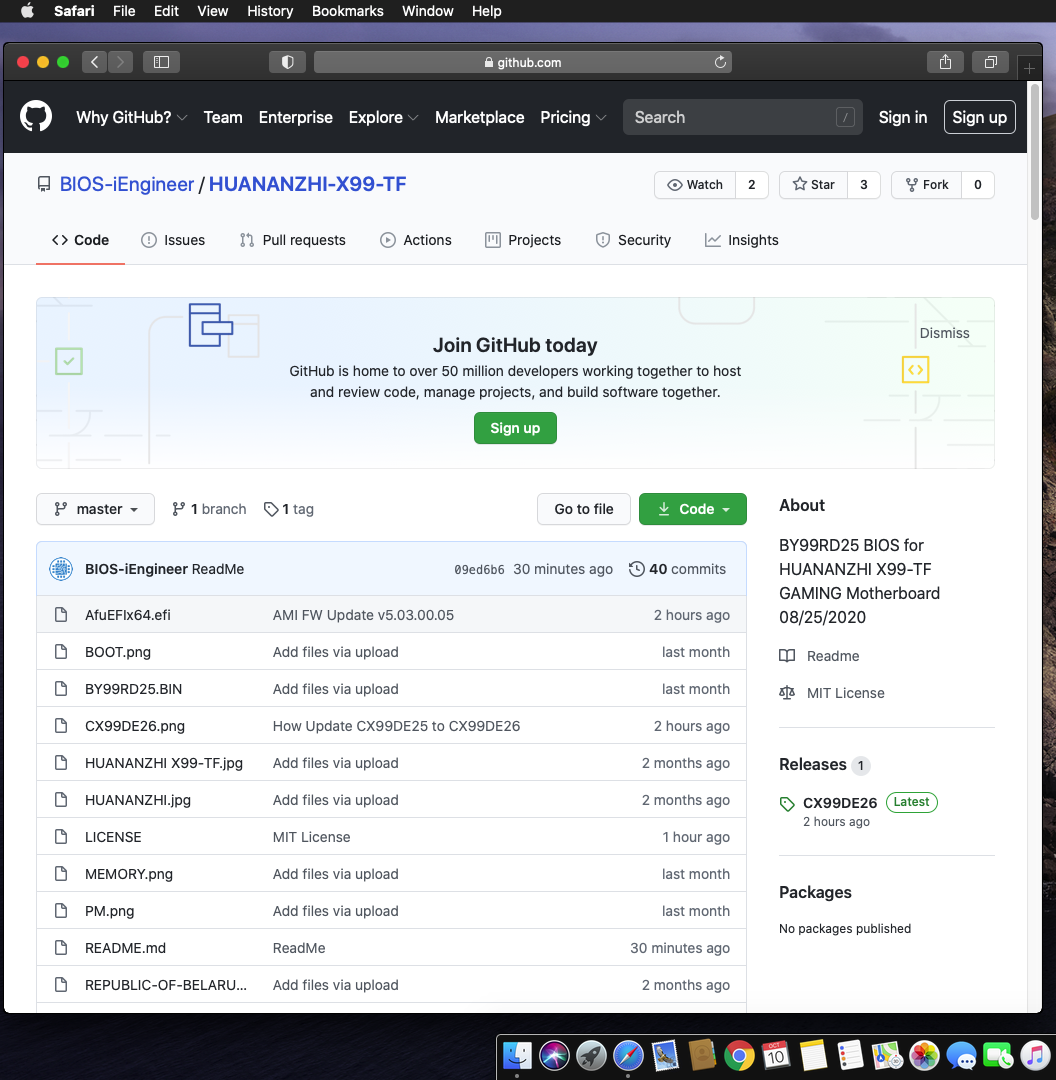Screen dimensions: 1056x1080
Task: Click the tag icon next to 1 tag
Action: [x=271, y=509]
